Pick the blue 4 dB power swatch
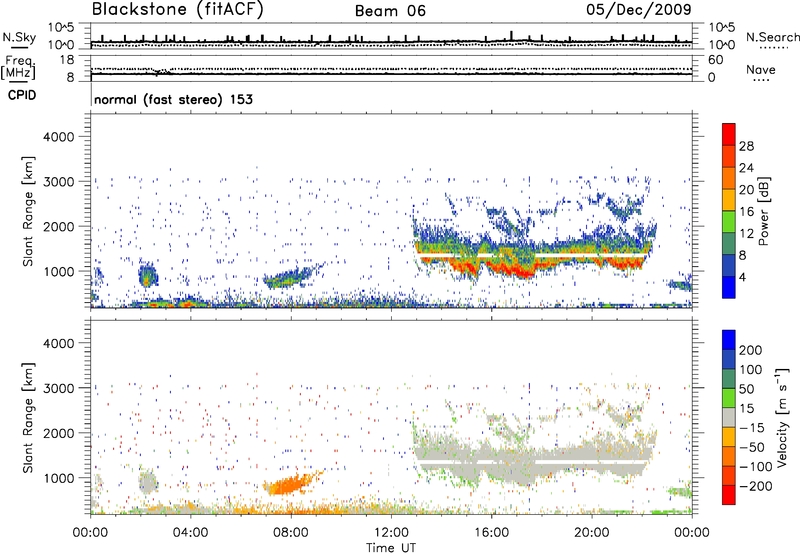Viewport: 800px width, 554px height. pyautogui.click(x=729, y=287)
